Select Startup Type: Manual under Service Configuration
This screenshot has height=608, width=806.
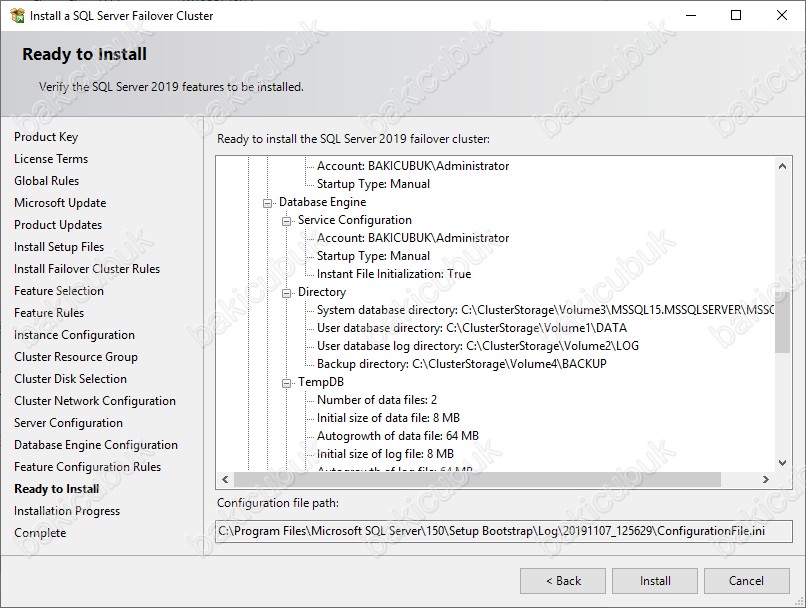coord(373,256)
